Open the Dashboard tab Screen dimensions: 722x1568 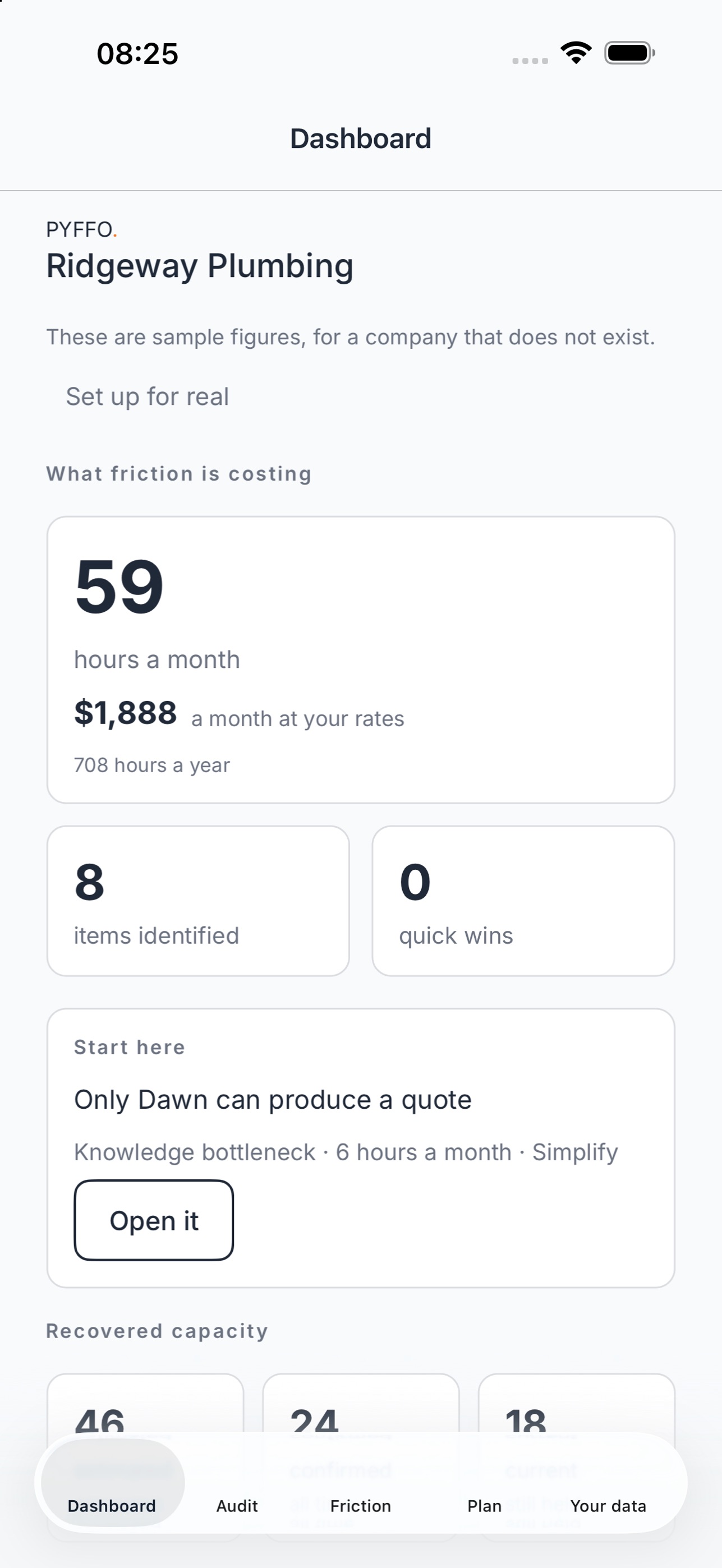[112, 1505]
